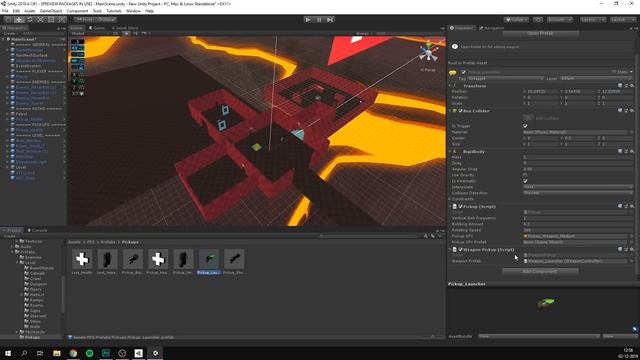This screenshot has height=360, width=640.
Task: Open Transform component gear settings
Action: pos(632,86)
